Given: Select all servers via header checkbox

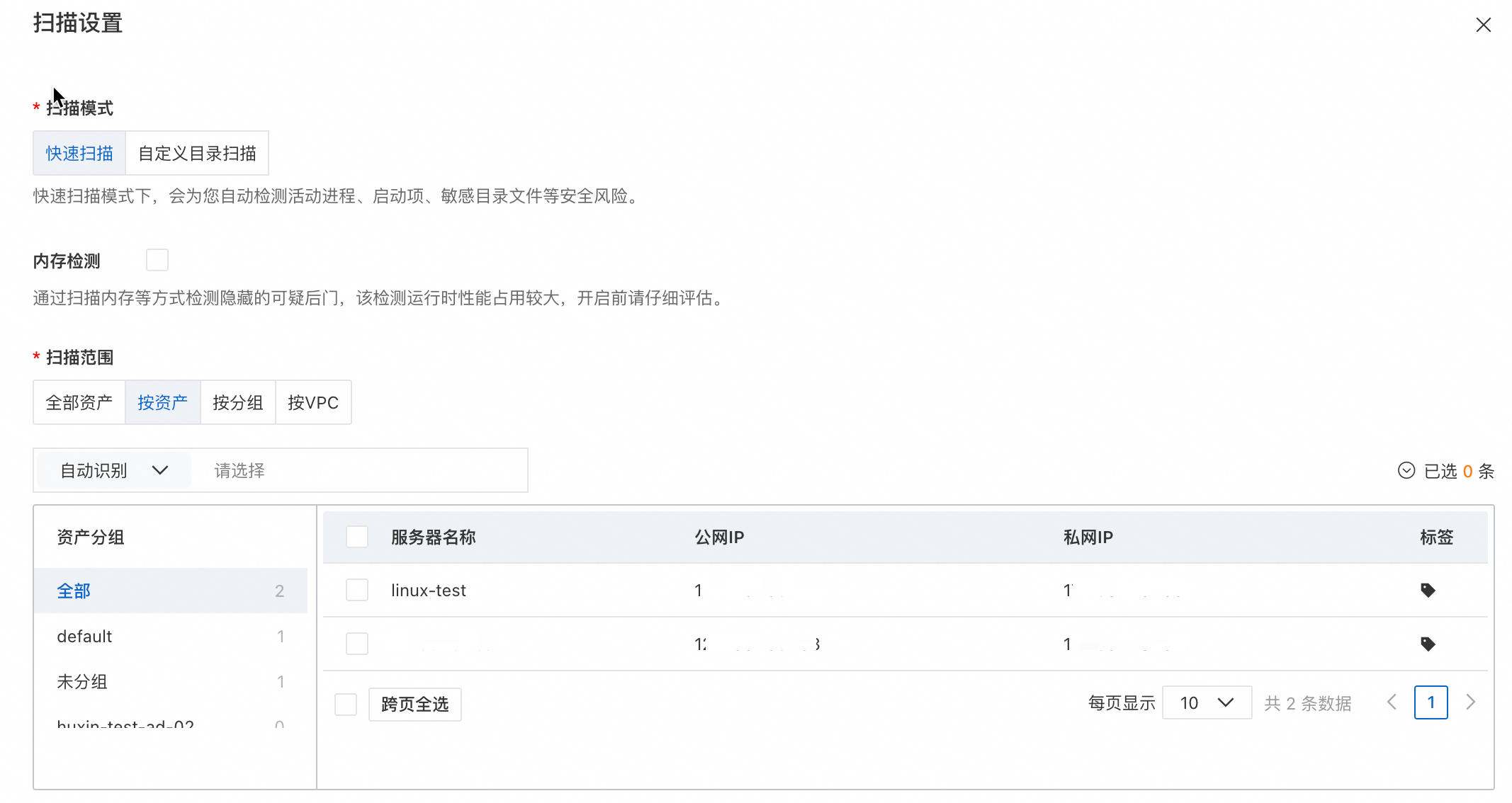Looking at the screenshot, I should point(356,537).
